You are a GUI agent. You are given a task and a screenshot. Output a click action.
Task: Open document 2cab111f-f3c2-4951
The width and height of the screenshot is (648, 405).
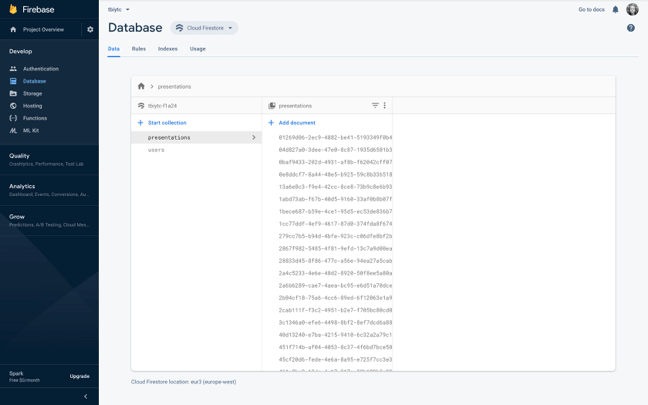coord(335,310)
